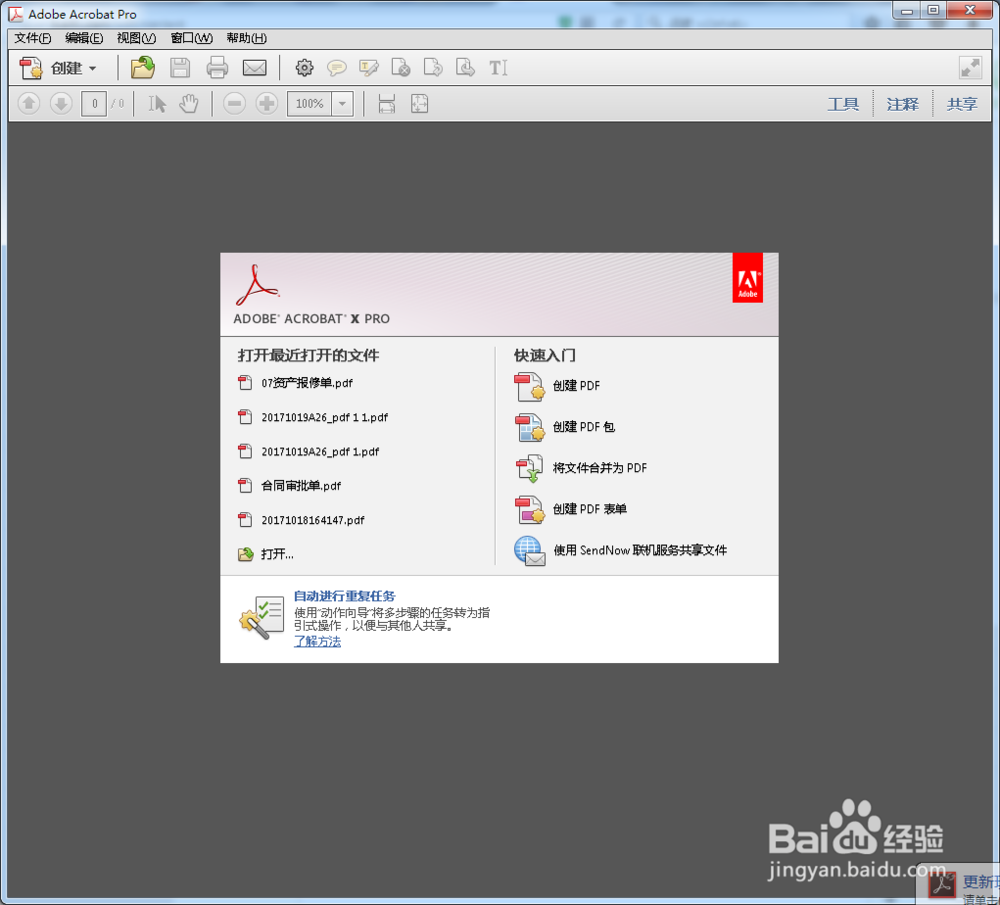Open the 视图(V) menu

coord(136,38)
